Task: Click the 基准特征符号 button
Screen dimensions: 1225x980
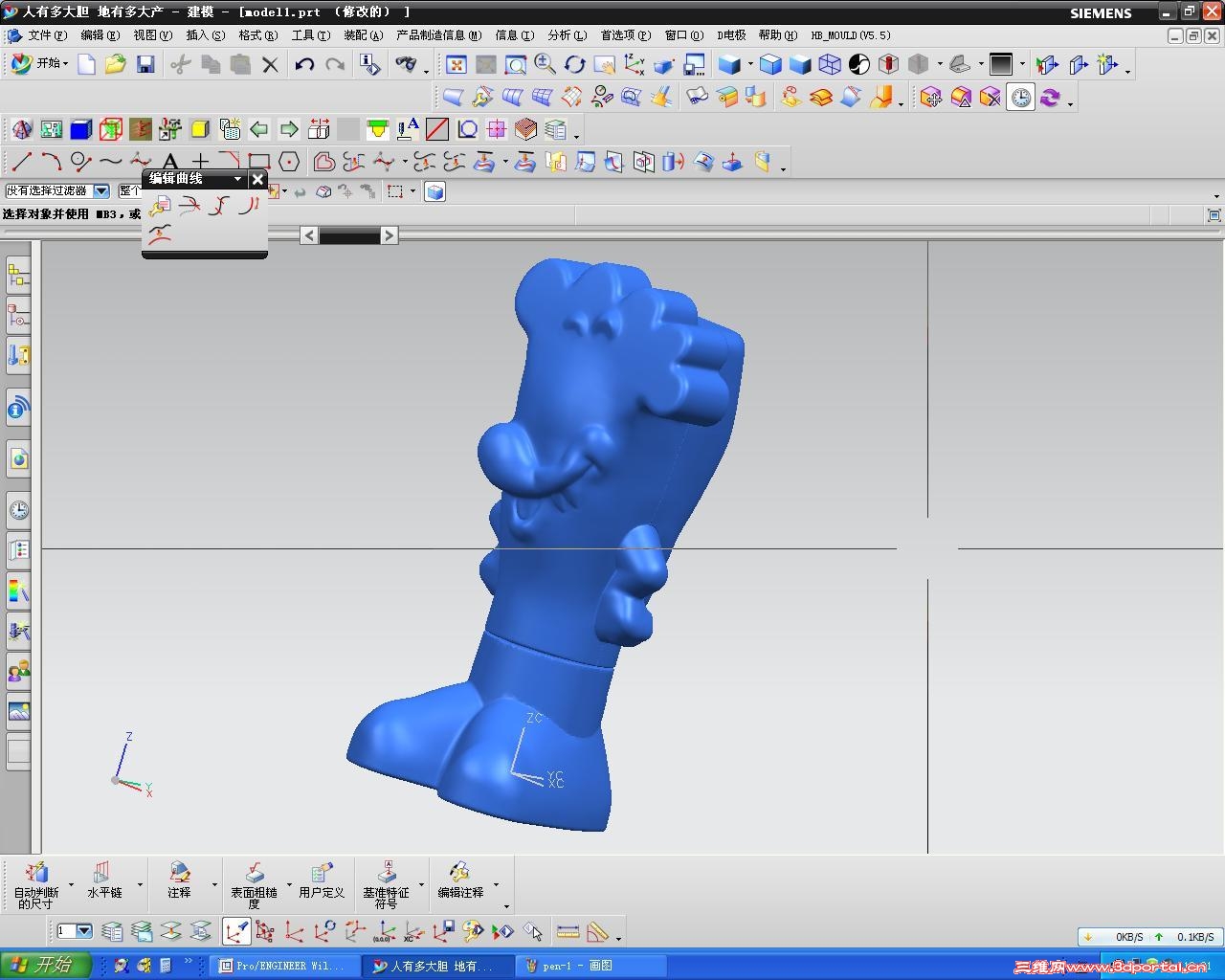Action: (386, 885)
